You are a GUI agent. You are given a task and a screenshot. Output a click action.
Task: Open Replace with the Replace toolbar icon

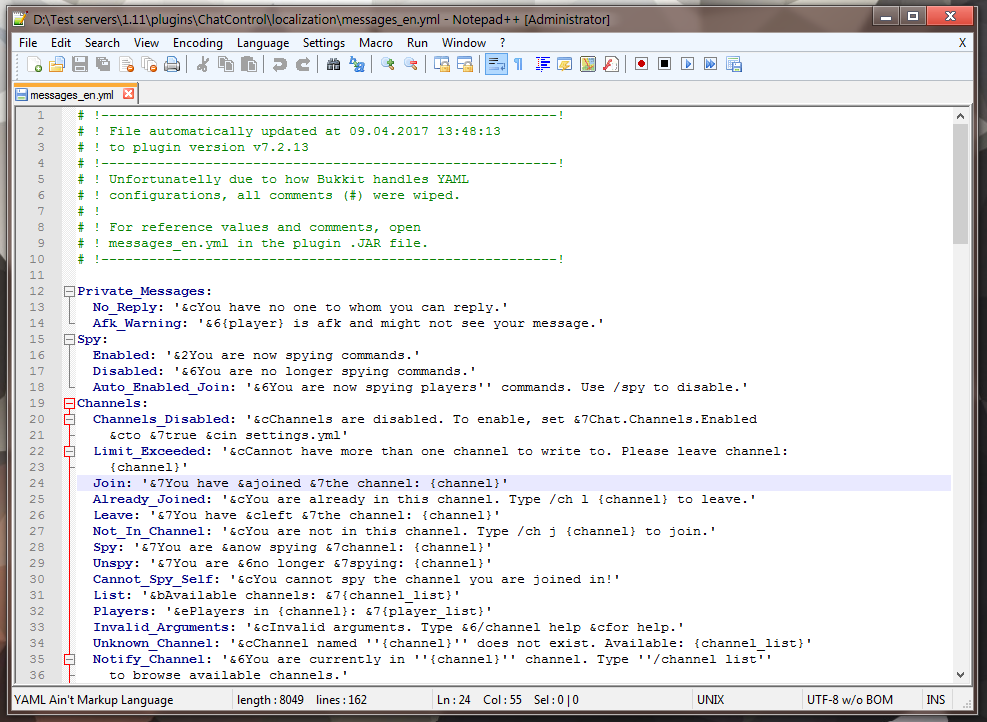point(357,64)
